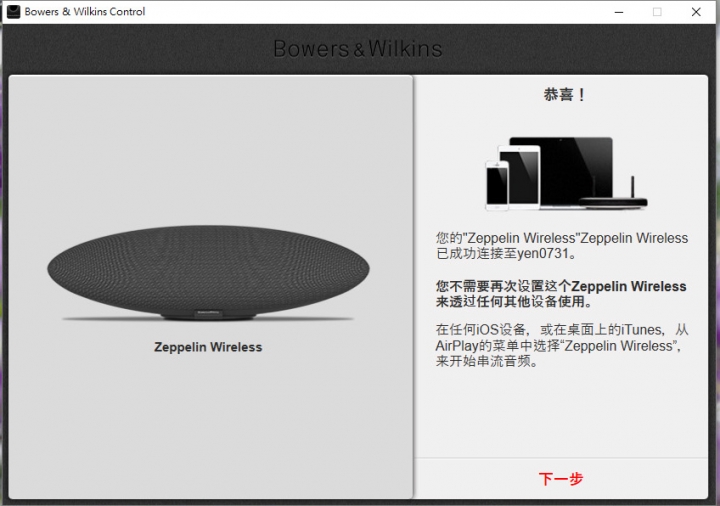Close the Bowers & Wilkins Control window
The image size is (720, 506).
click(x=696, y=12)
